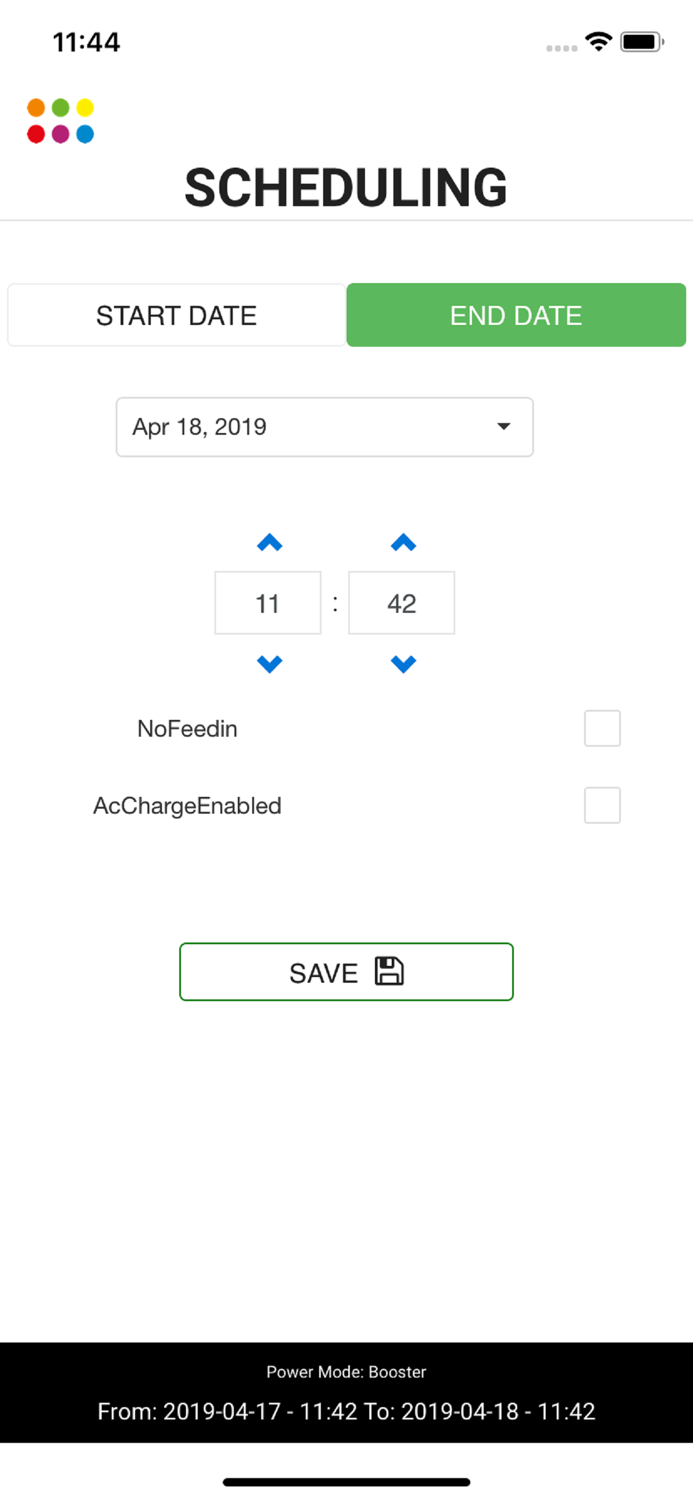Check the AcChargeEnabled option
The height and width of the screenshot is (1500, 693).
click(603, 805)
